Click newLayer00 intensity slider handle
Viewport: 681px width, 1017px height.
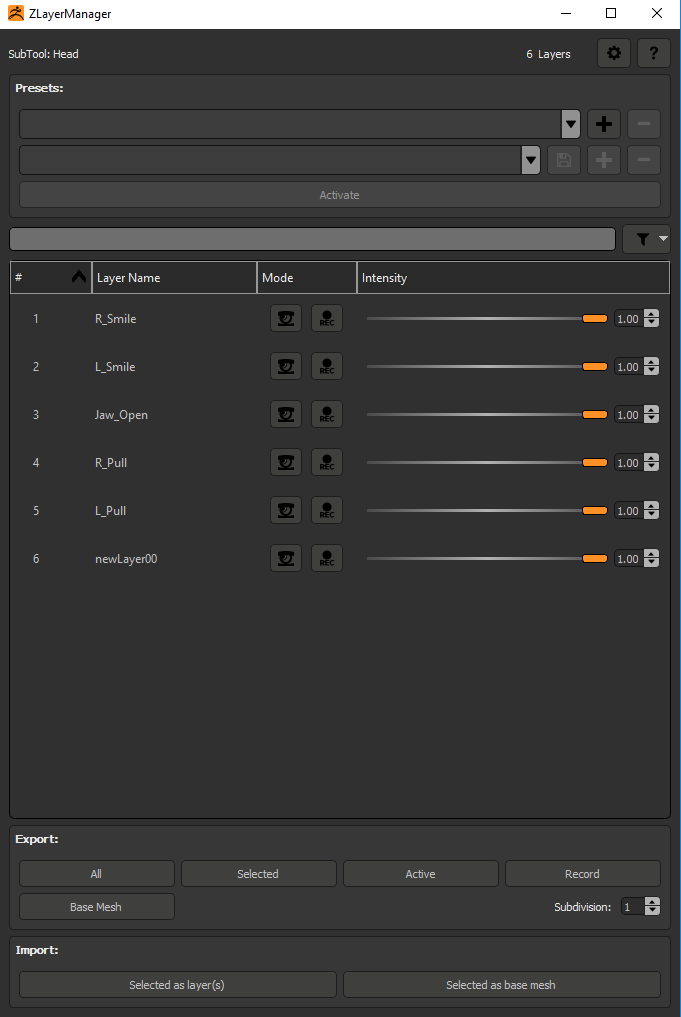tap(595, 558)
